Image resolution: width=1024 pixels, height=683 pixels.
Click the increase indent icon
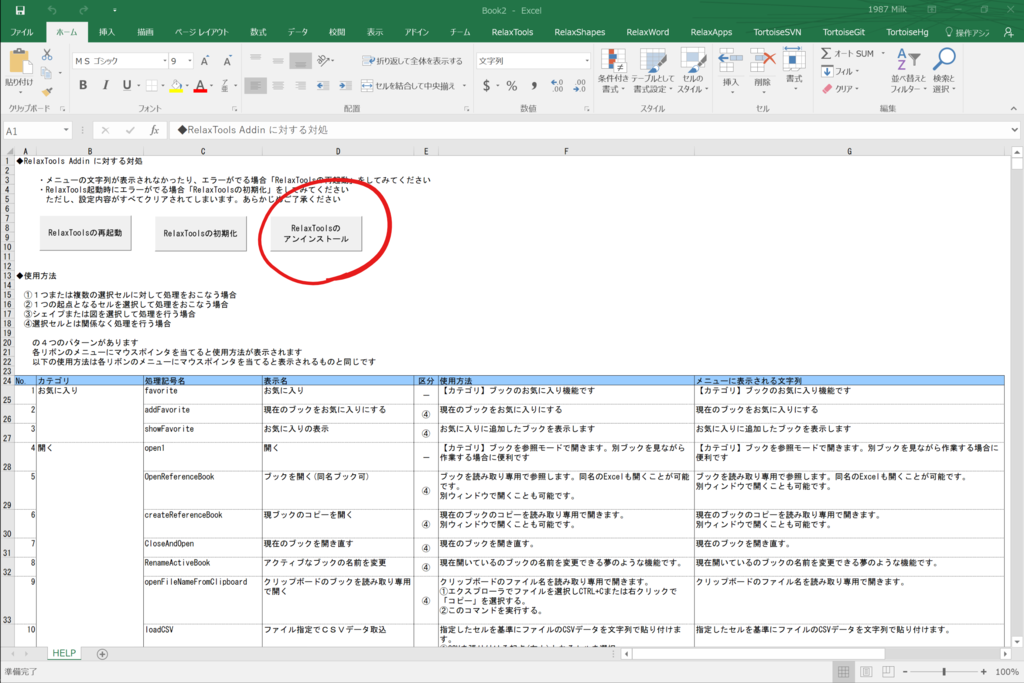pyautogui.click(x=345, y=86)
